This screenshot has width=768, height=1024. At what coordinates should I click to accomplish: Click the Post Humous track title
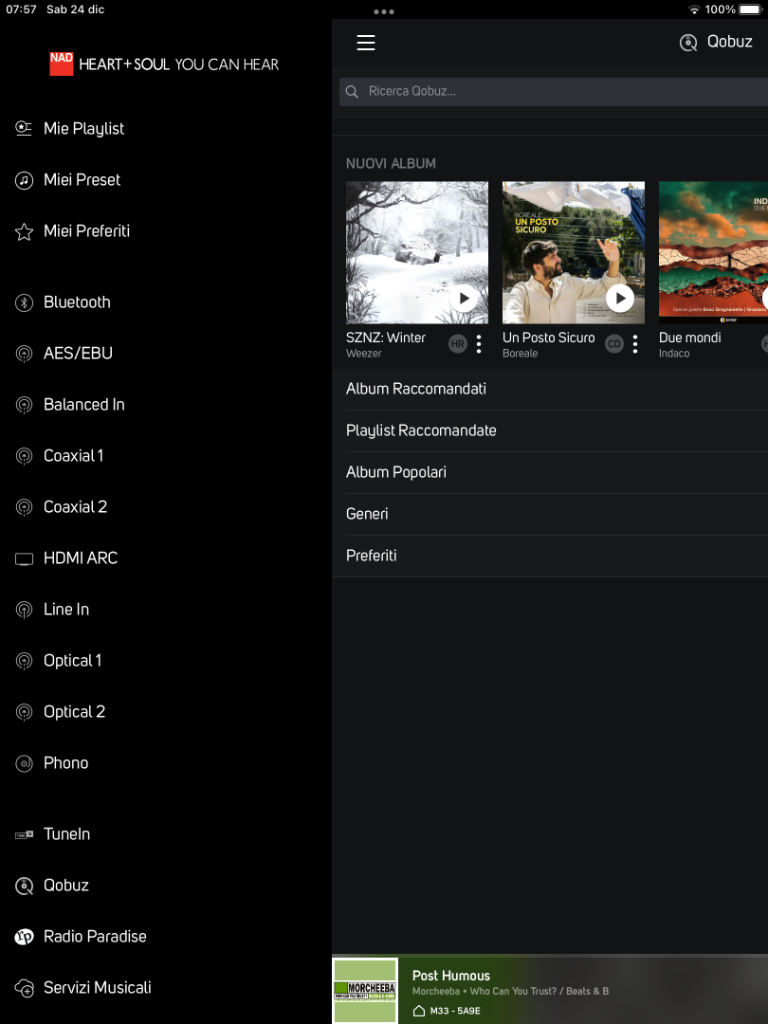pyautogui.click(x=451, y=976)
